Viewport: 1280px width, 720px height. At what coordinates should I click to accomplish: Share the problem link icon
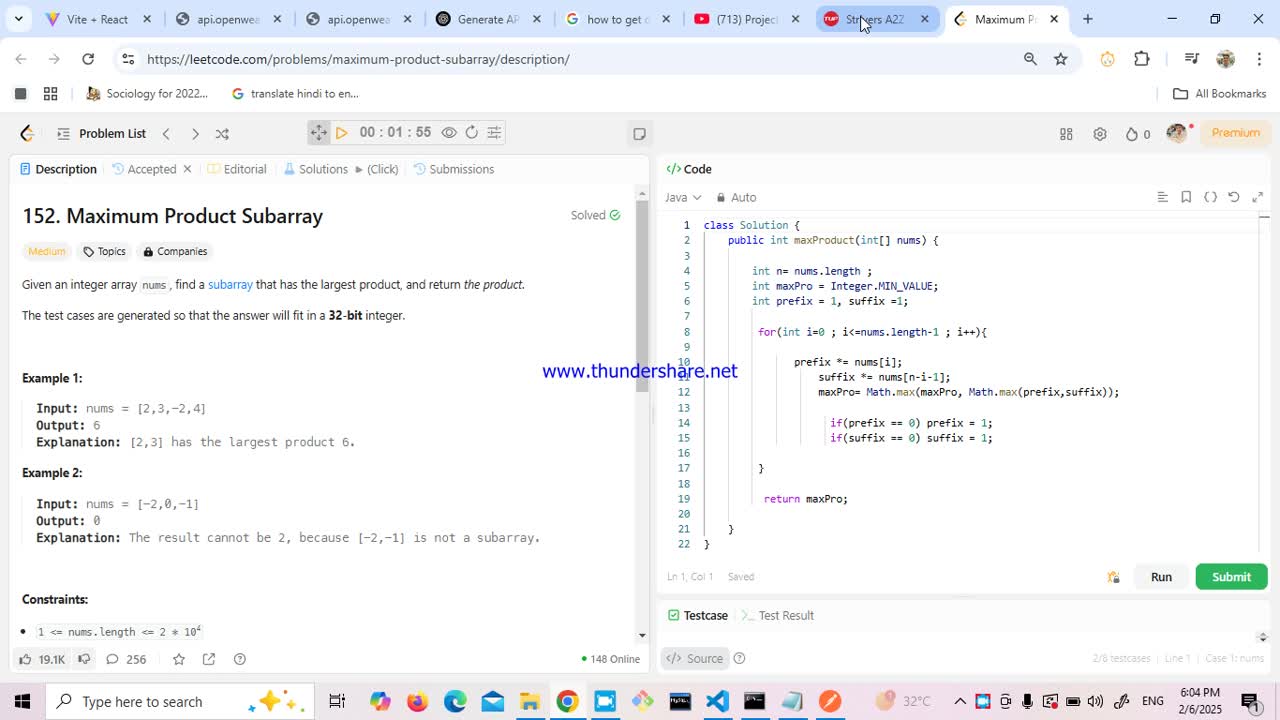coord(208,659)
